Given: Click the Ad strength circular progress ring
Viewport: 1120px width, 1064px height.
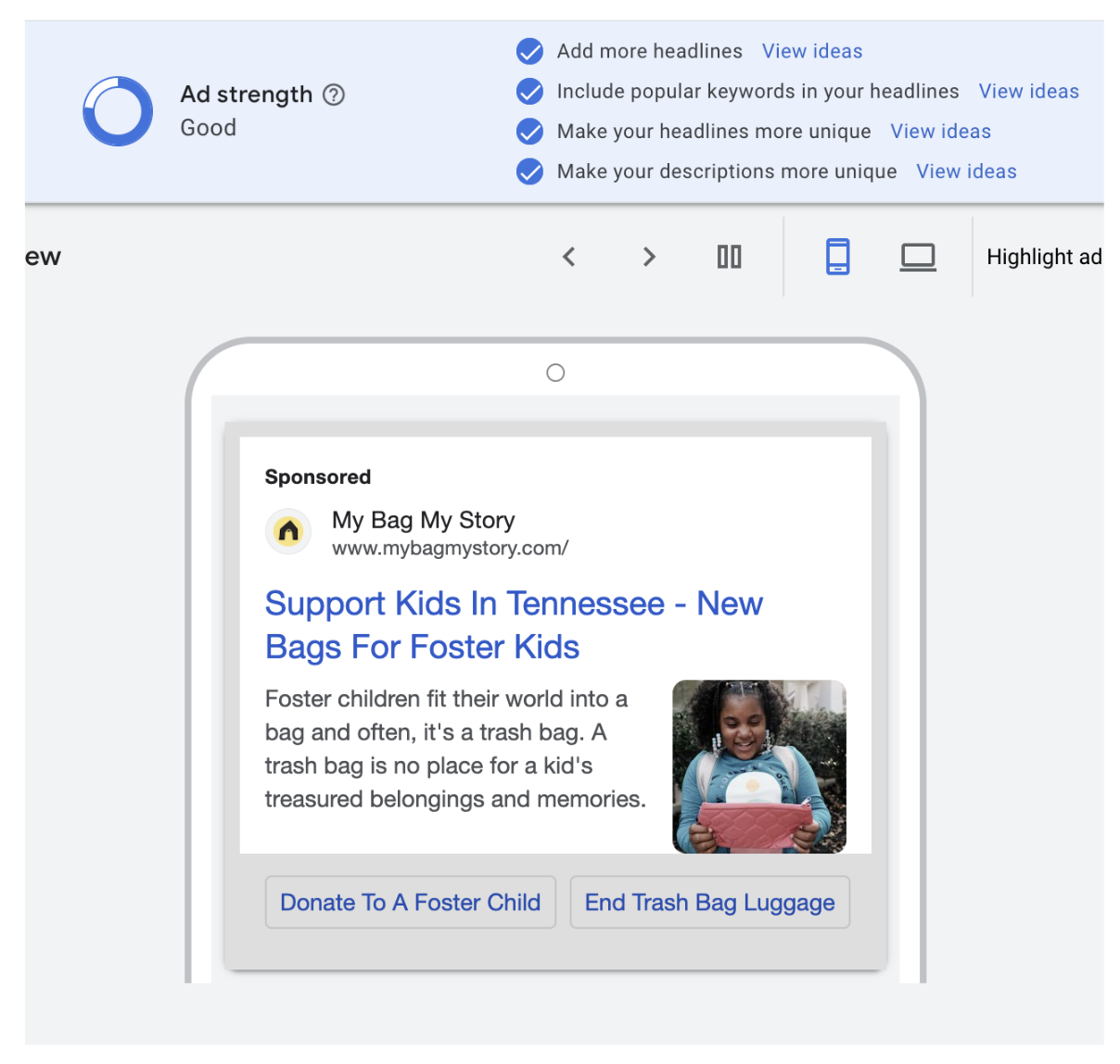Looking at the screenshot, I should pos(118,111).
